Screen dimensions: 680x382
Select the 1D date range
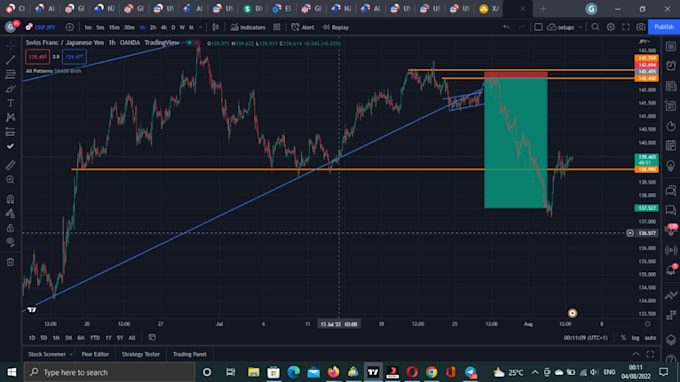coord(32,338)
